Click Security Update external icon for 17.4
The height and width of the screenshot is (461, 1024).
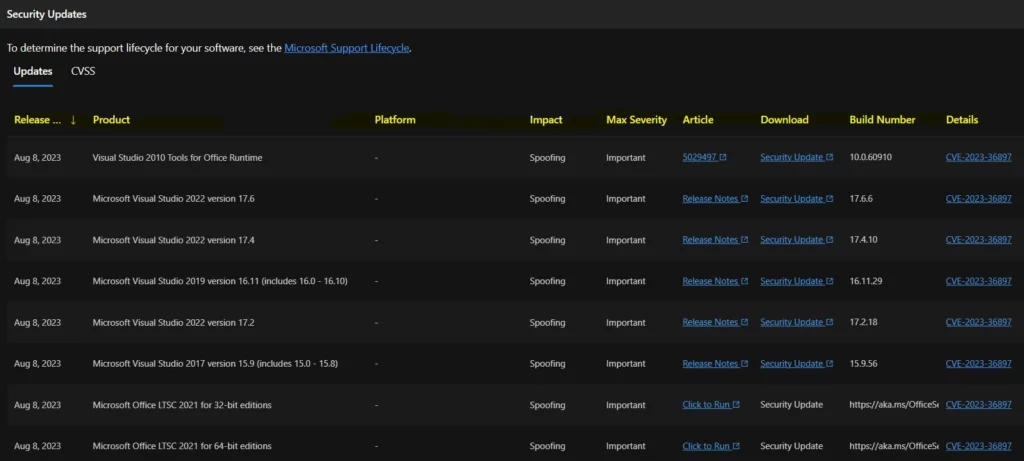coord(829,240)
